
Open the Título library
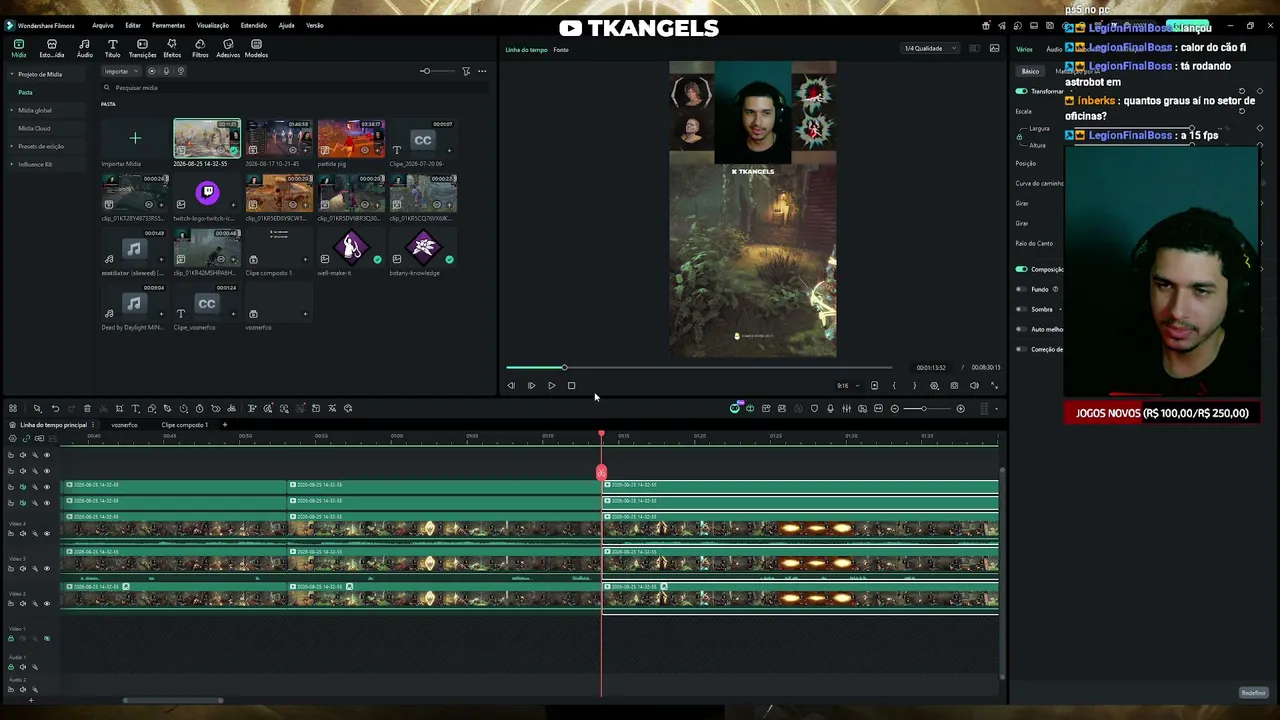112,48
